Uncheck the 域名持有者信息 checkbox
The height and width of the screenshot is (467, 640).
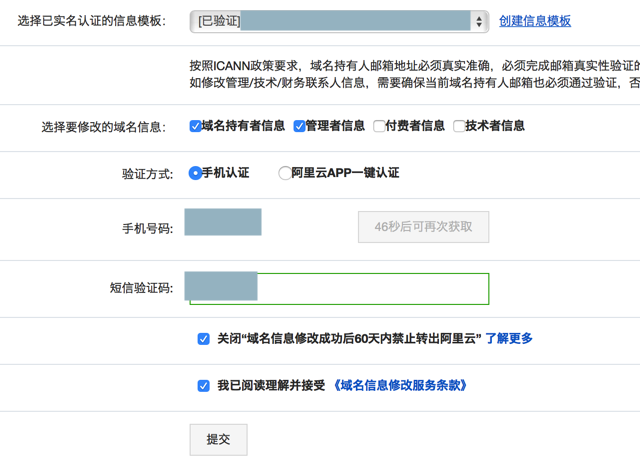196,127
